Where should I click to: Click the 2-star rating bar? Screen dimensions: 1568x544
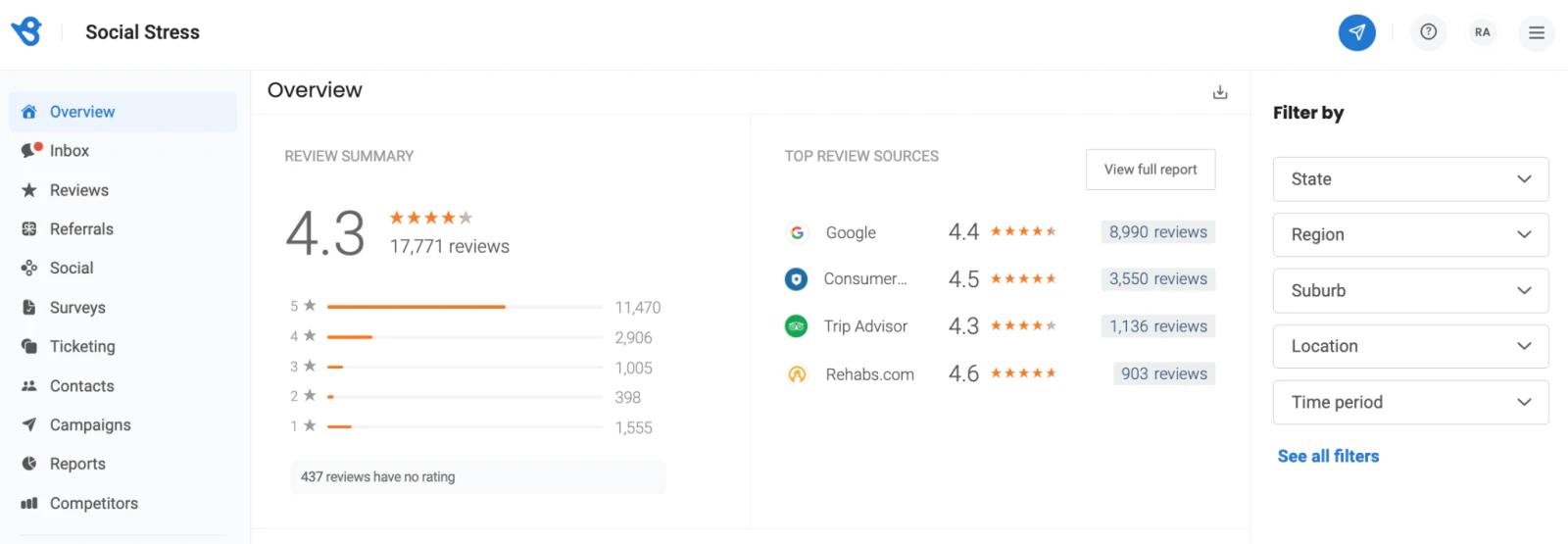pos(465,397)
